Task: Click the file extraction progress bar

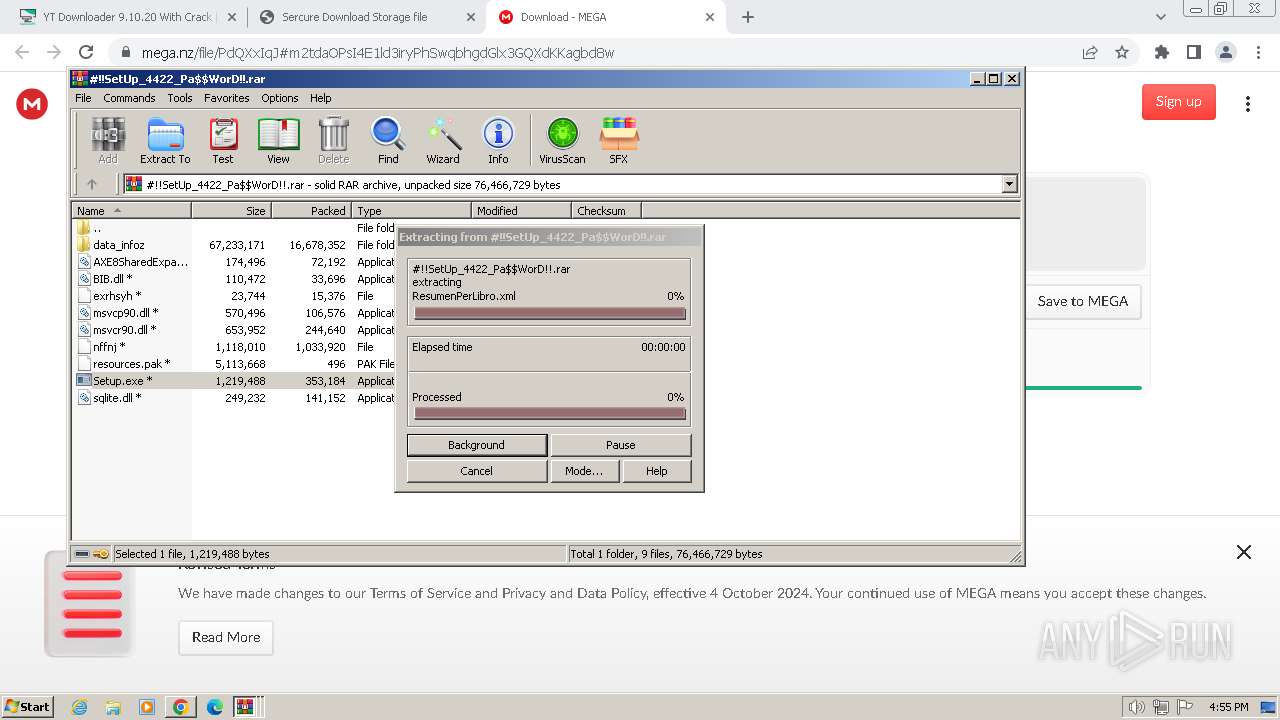Action: [549, 313]
